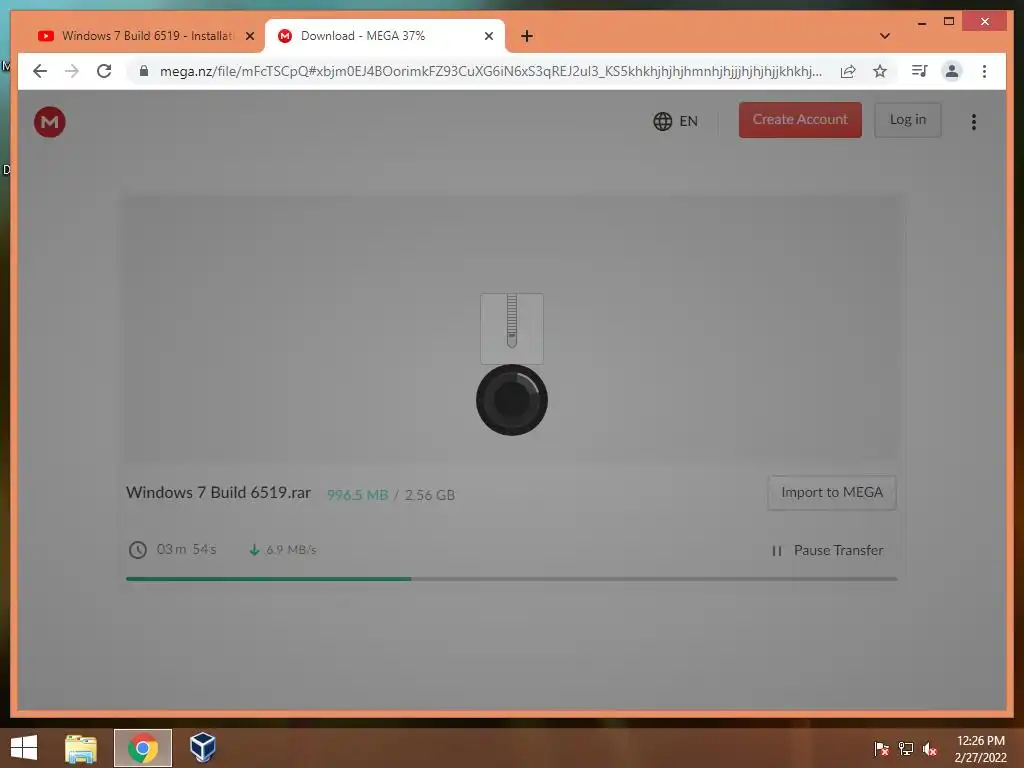Click the clock remaining-time icon
1024x768 pixels.
[138, 550]
